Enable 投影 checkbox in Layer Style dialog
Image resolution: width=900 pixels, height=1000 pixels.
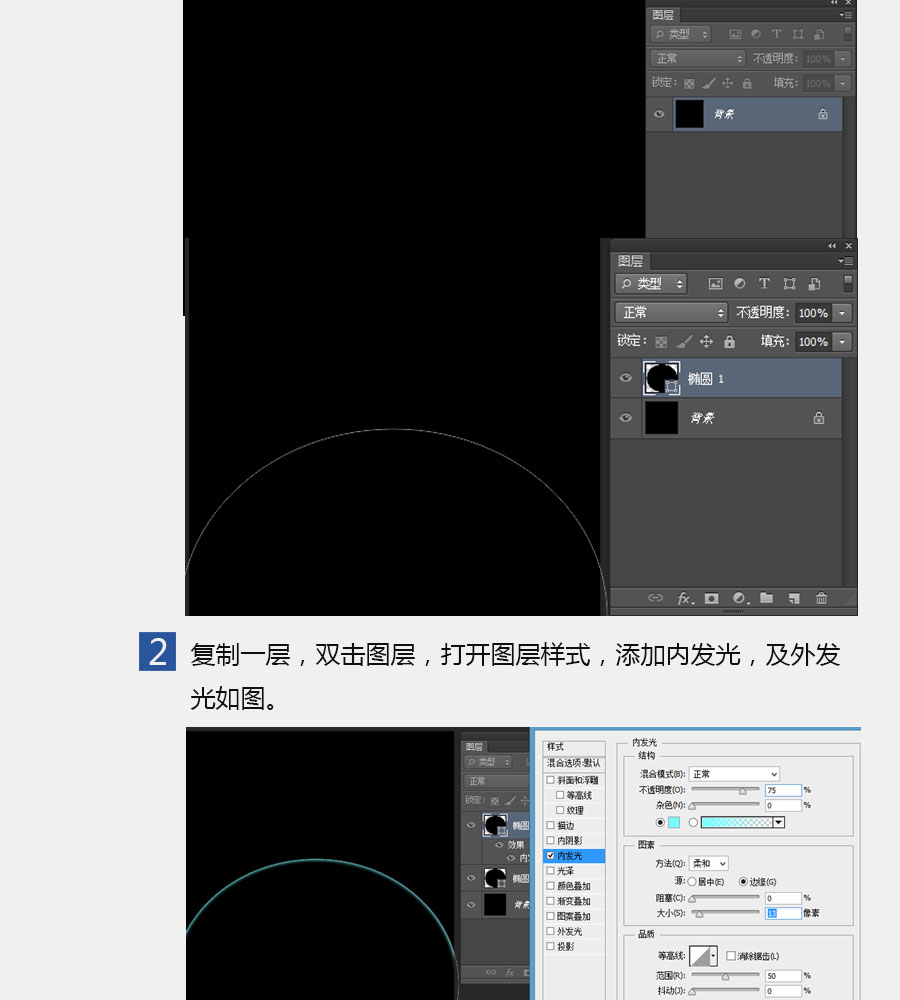tap(550, 946)
